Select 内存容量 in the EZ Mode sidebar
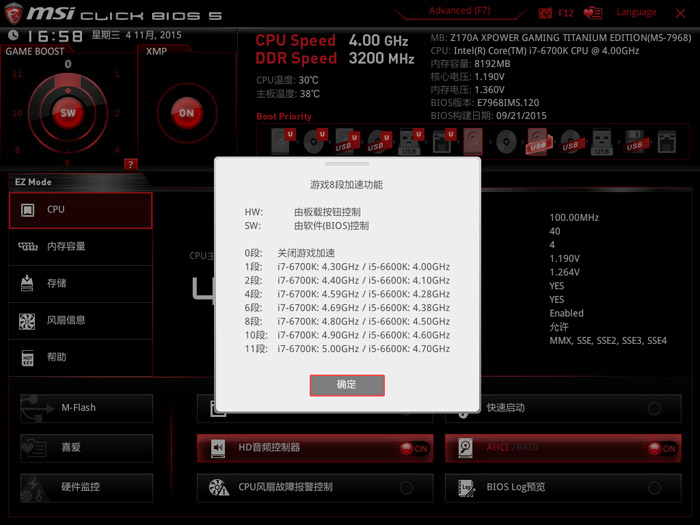Screen dimensions: 700x525 pos(81,246)
